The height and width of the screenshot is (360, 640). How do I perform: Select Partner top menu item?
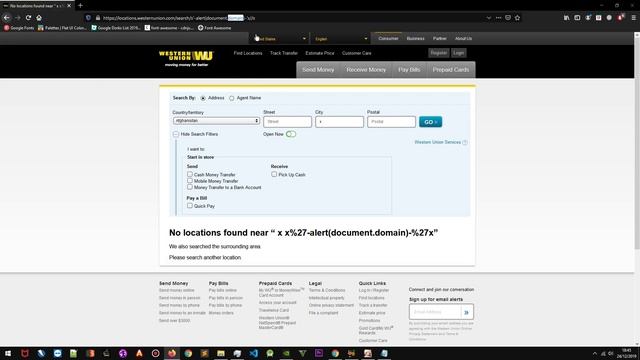coord(440,38)
